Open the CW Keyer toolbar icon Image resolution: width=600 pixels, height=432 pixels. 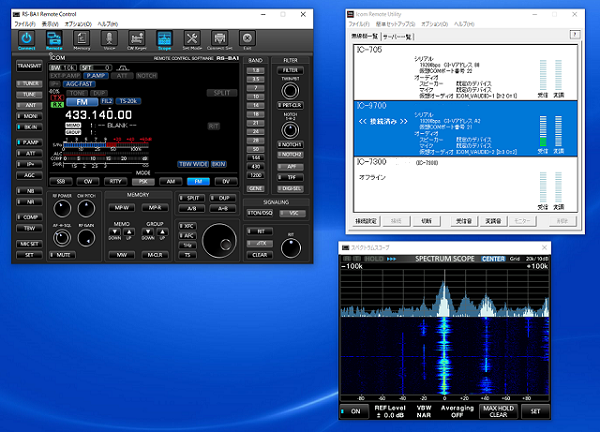(137, 39)
